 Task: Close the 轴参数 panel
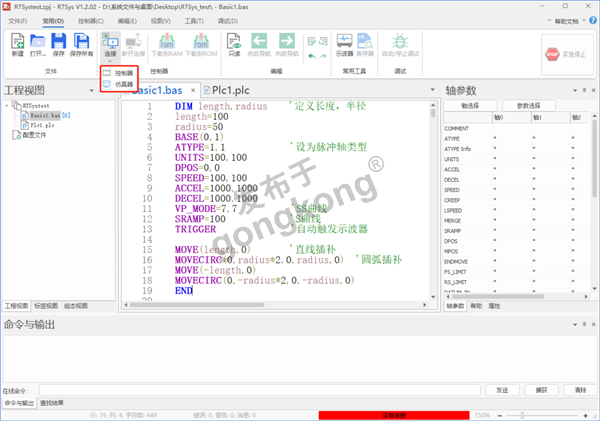(593, 90)
